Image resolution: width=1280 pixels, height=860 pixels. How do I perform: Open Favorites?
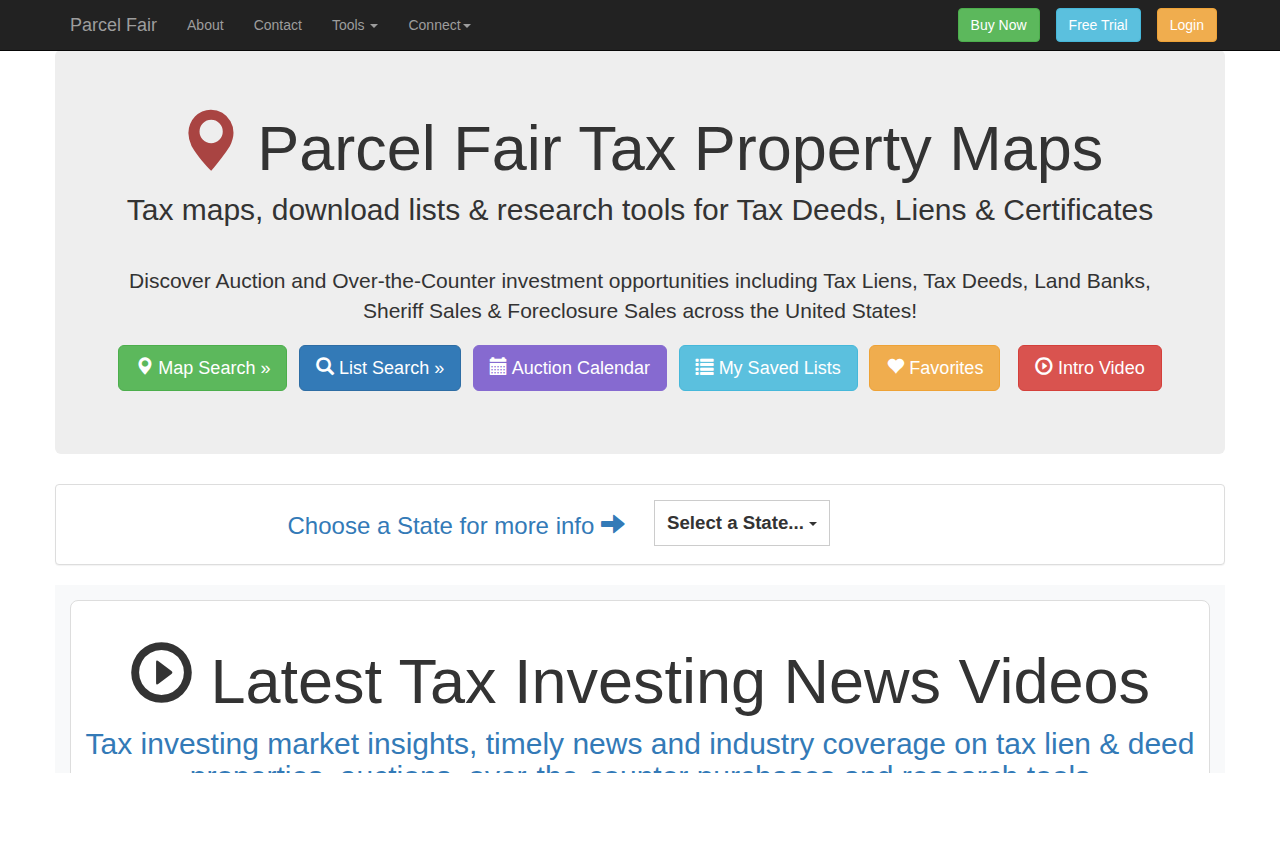pos(934,368)
